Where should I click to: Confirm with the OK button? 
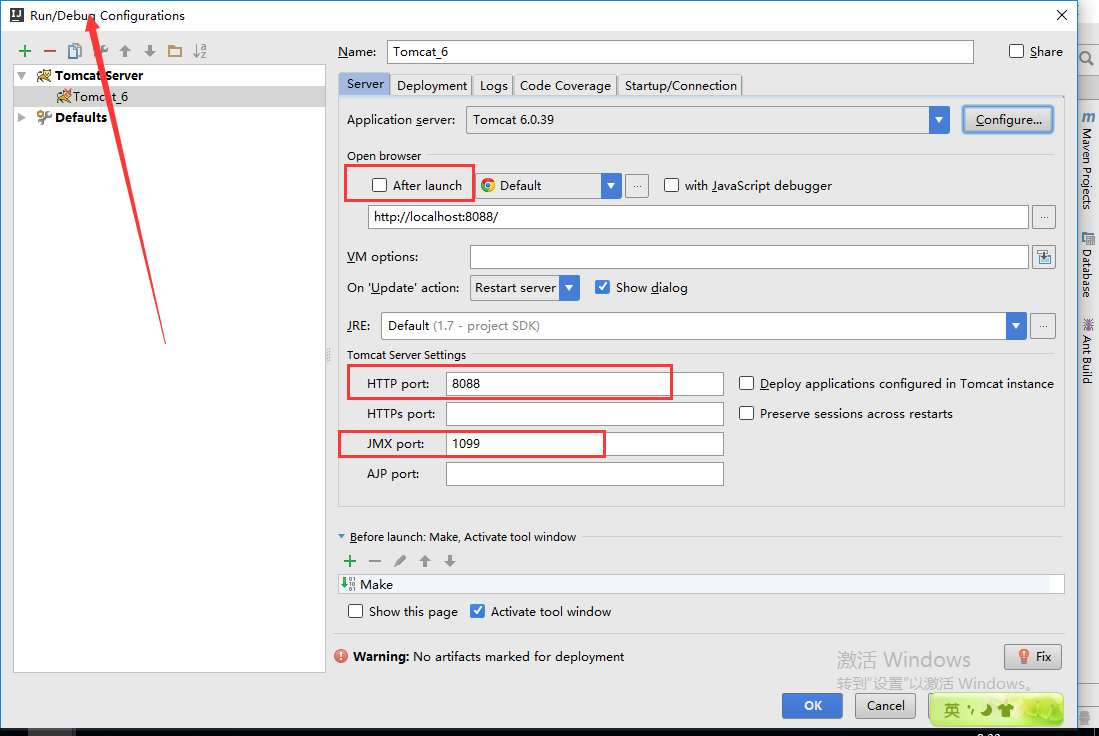(x=812, y=706)
